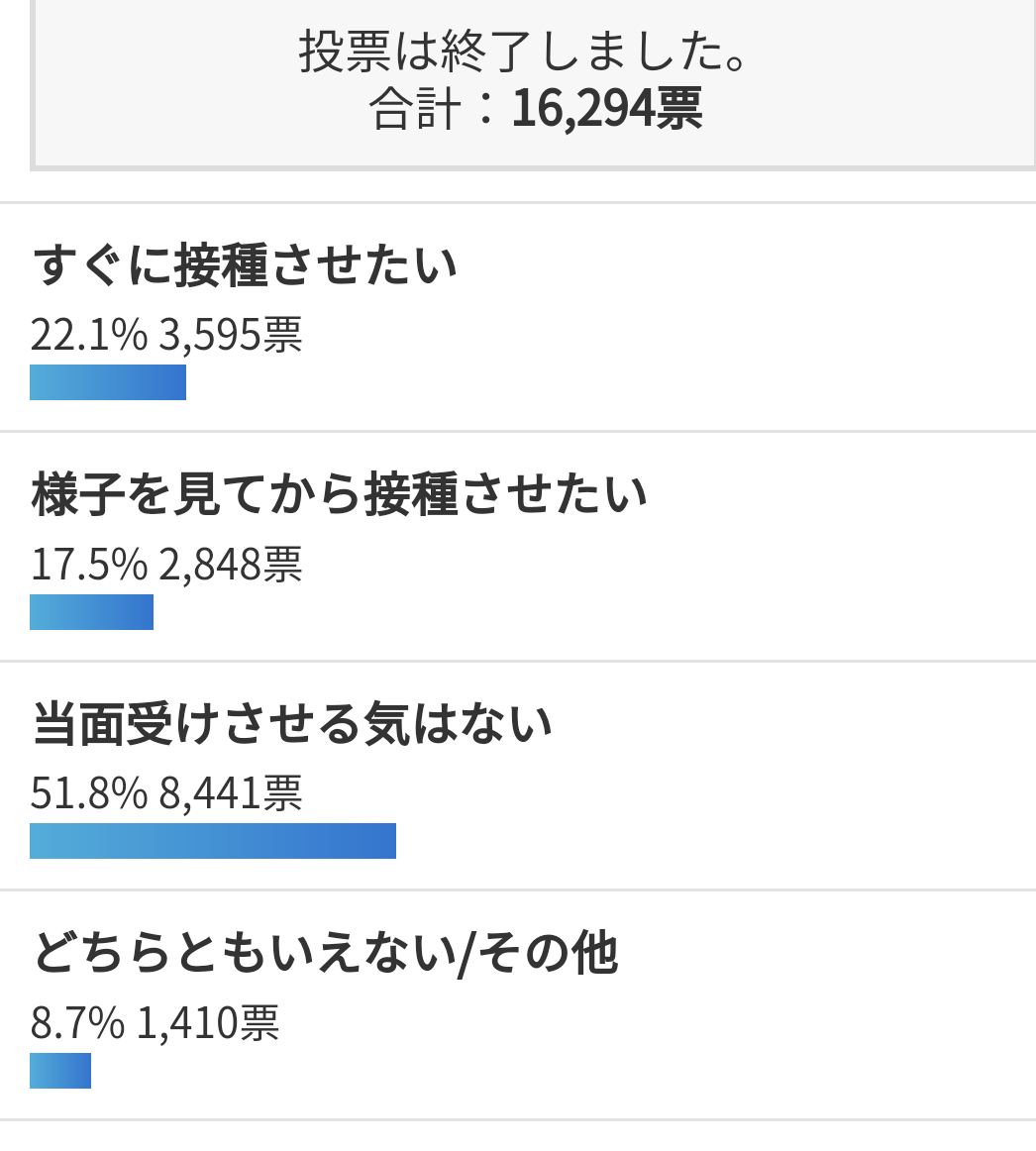Viewport: 1036px width, 1151px height.
Task: Click the すぐに接種させたい result bar
Action: pos(108,382)
